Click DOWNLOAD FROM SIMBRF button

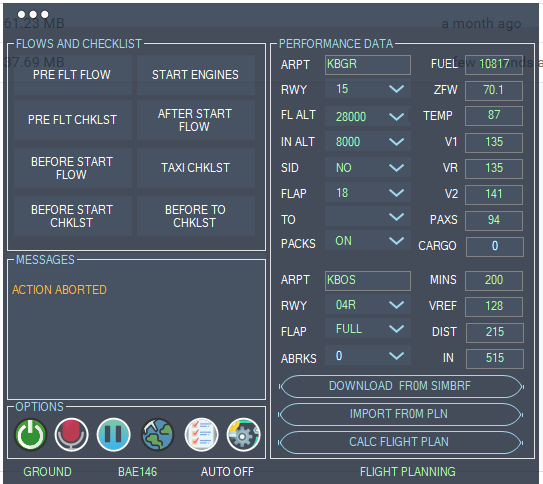(x=401, y=386)
